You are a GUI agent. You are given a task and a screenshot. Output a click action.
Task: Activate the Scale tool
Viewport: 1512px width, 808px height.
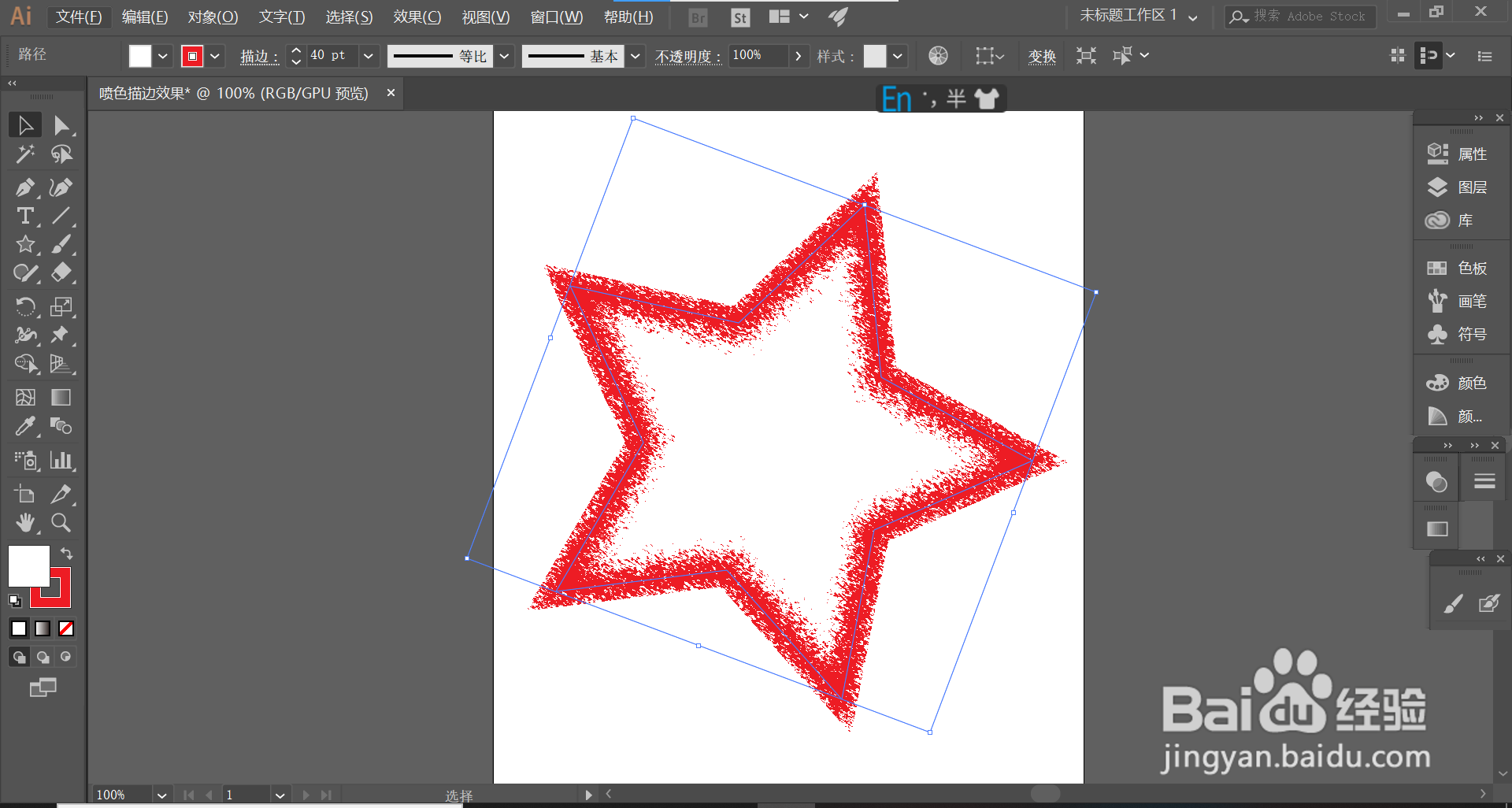point(61,306)
